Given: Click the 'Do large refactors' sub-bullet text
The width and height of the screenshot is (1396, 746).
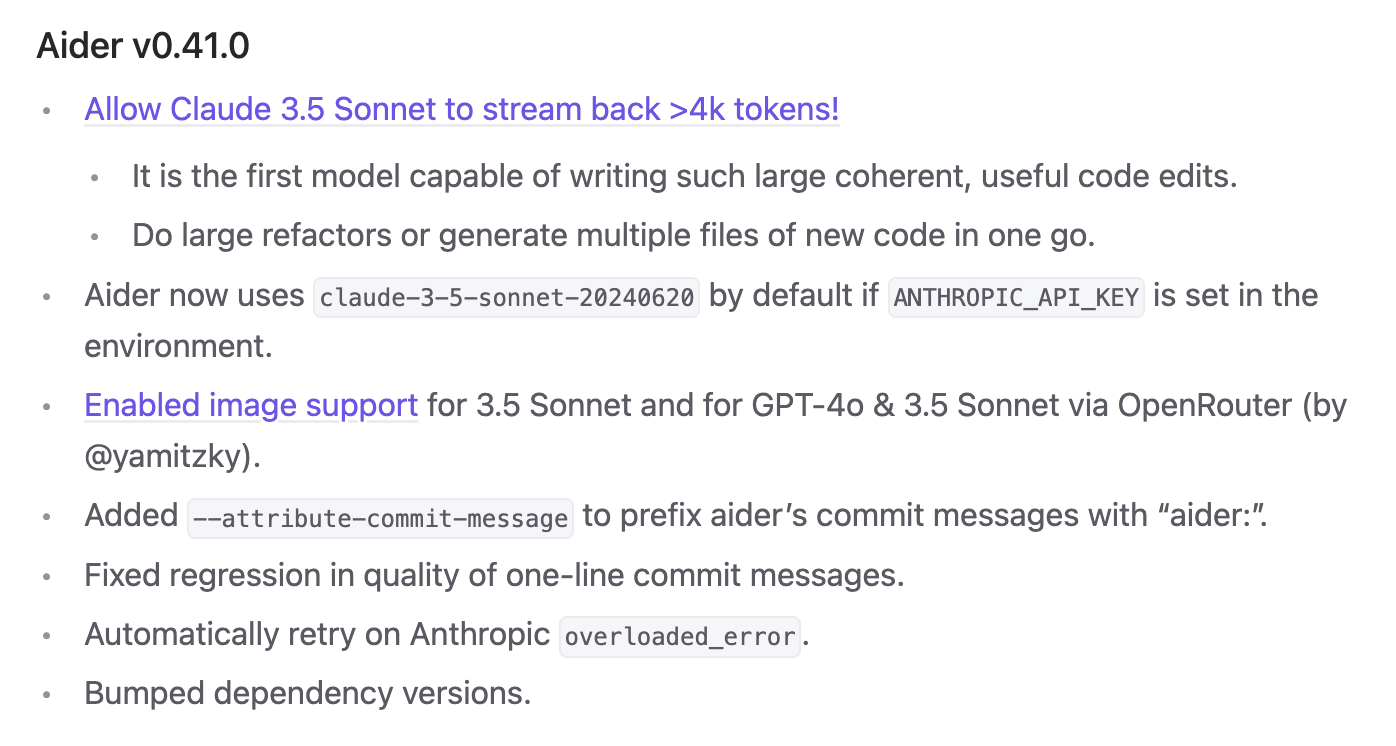Looking at the screenshot, I should pos(614,235).
